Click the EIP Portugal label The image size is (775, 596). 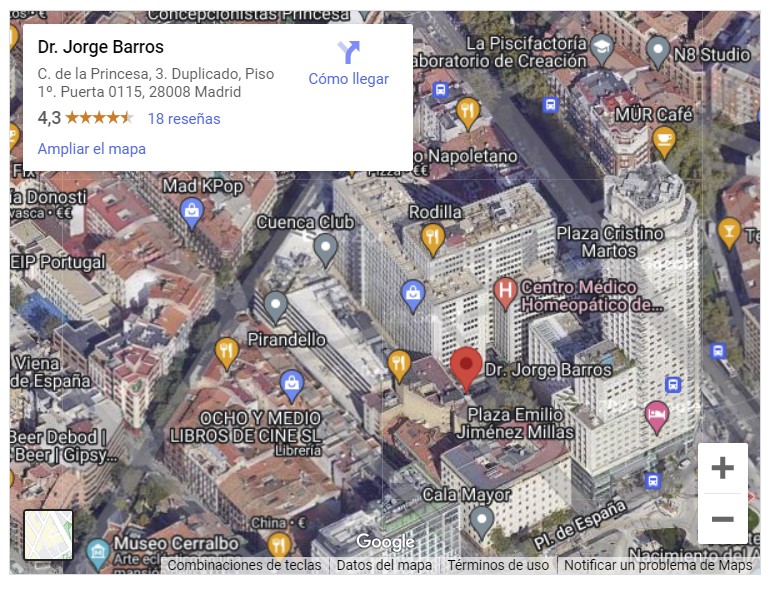pos(58,262)
